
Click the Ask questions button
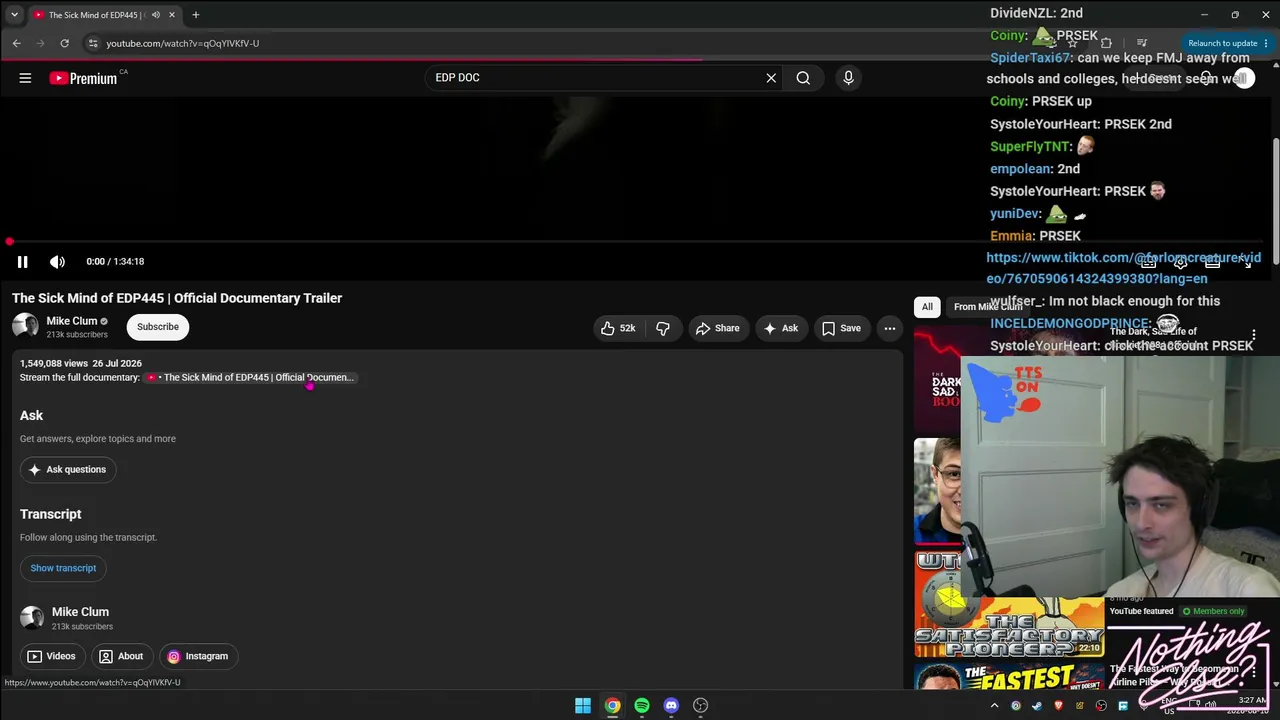[x=67, y=469]
